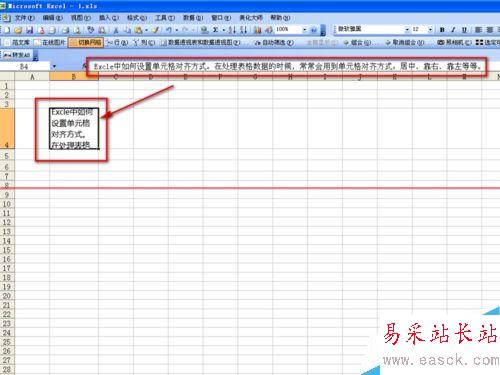
Task: Toggle Bold formatting
Action: coord(442,30)
